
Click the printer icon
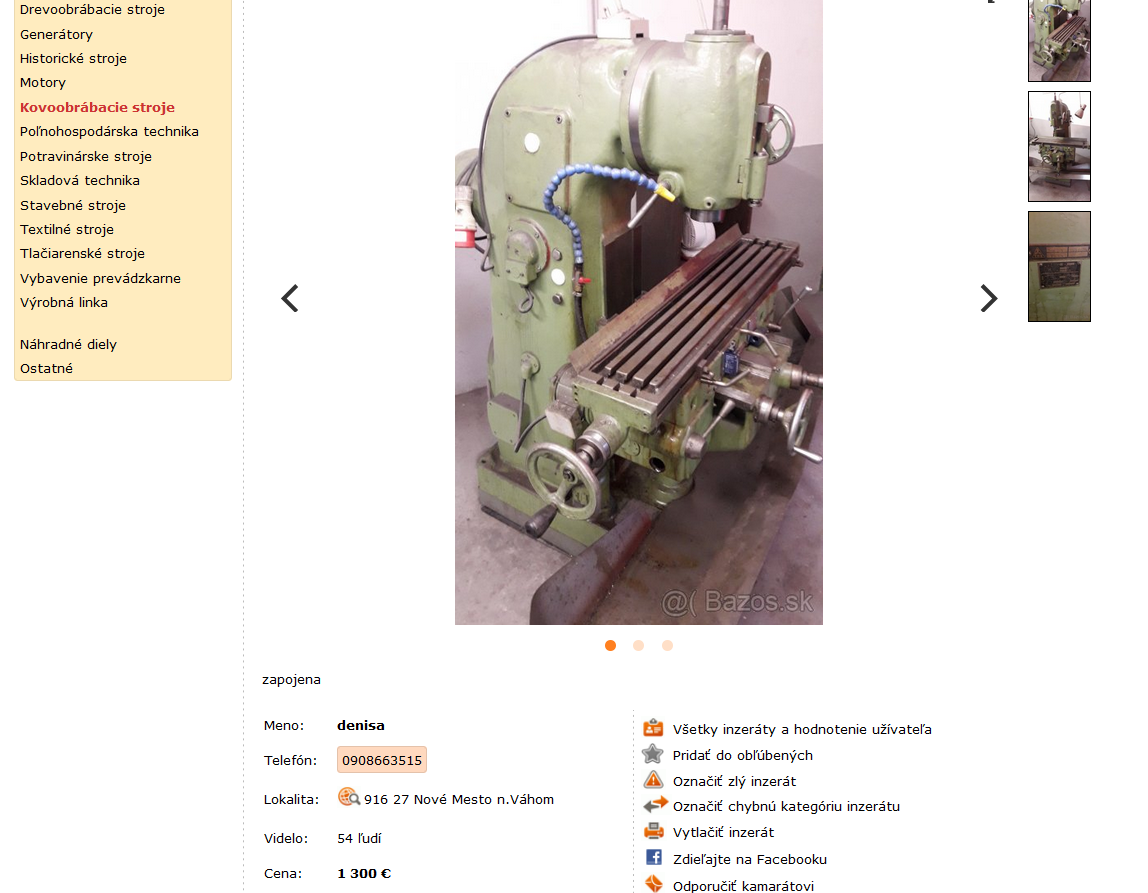click(x=653, y=832)
